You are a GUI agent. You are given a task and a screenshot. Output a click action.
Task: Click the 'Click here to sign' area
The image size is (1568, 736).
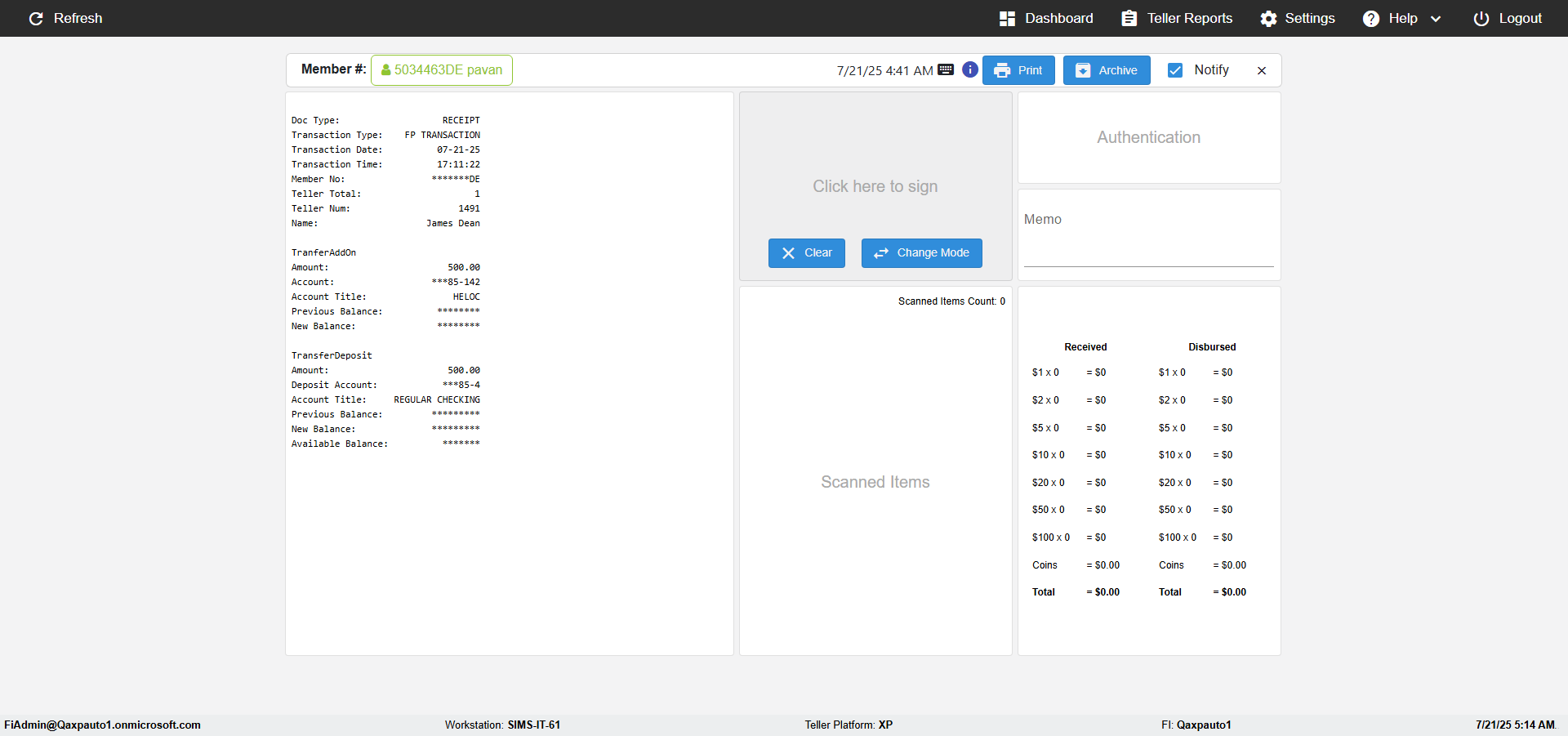[875, 186]
